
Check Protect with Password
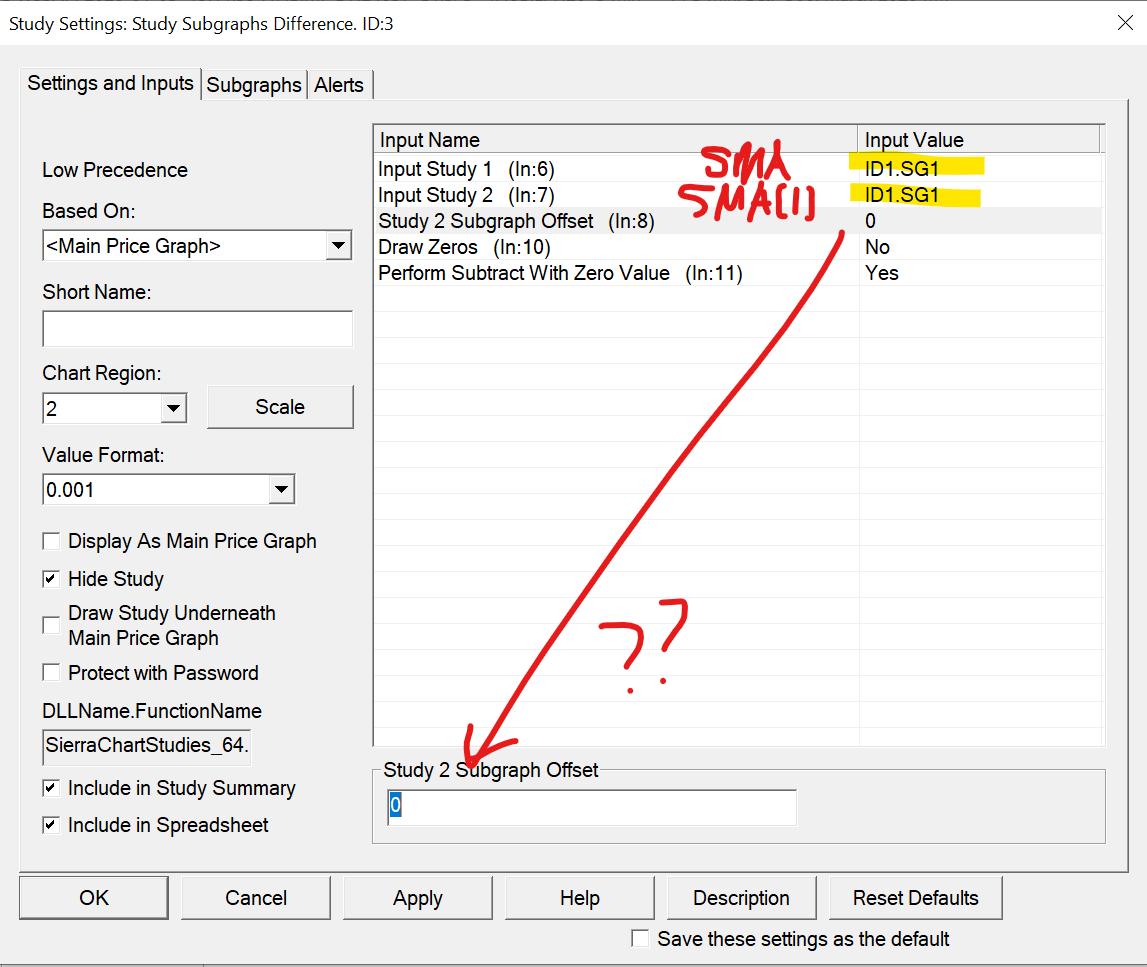(x=51, y=673)
